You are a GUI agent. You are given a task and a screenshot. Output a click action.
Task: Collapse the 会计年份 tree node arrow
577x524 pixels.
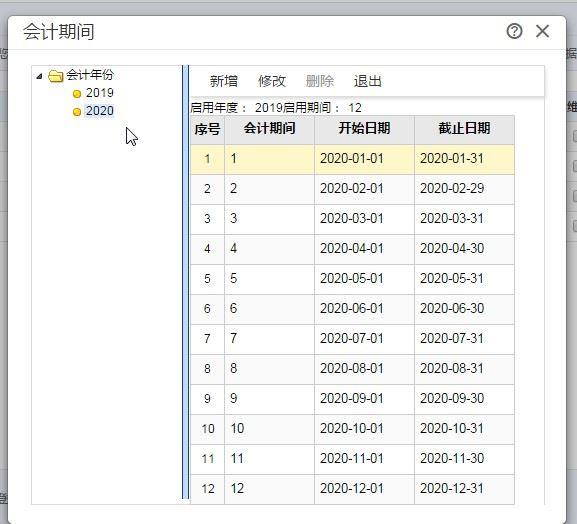(40, 76)
